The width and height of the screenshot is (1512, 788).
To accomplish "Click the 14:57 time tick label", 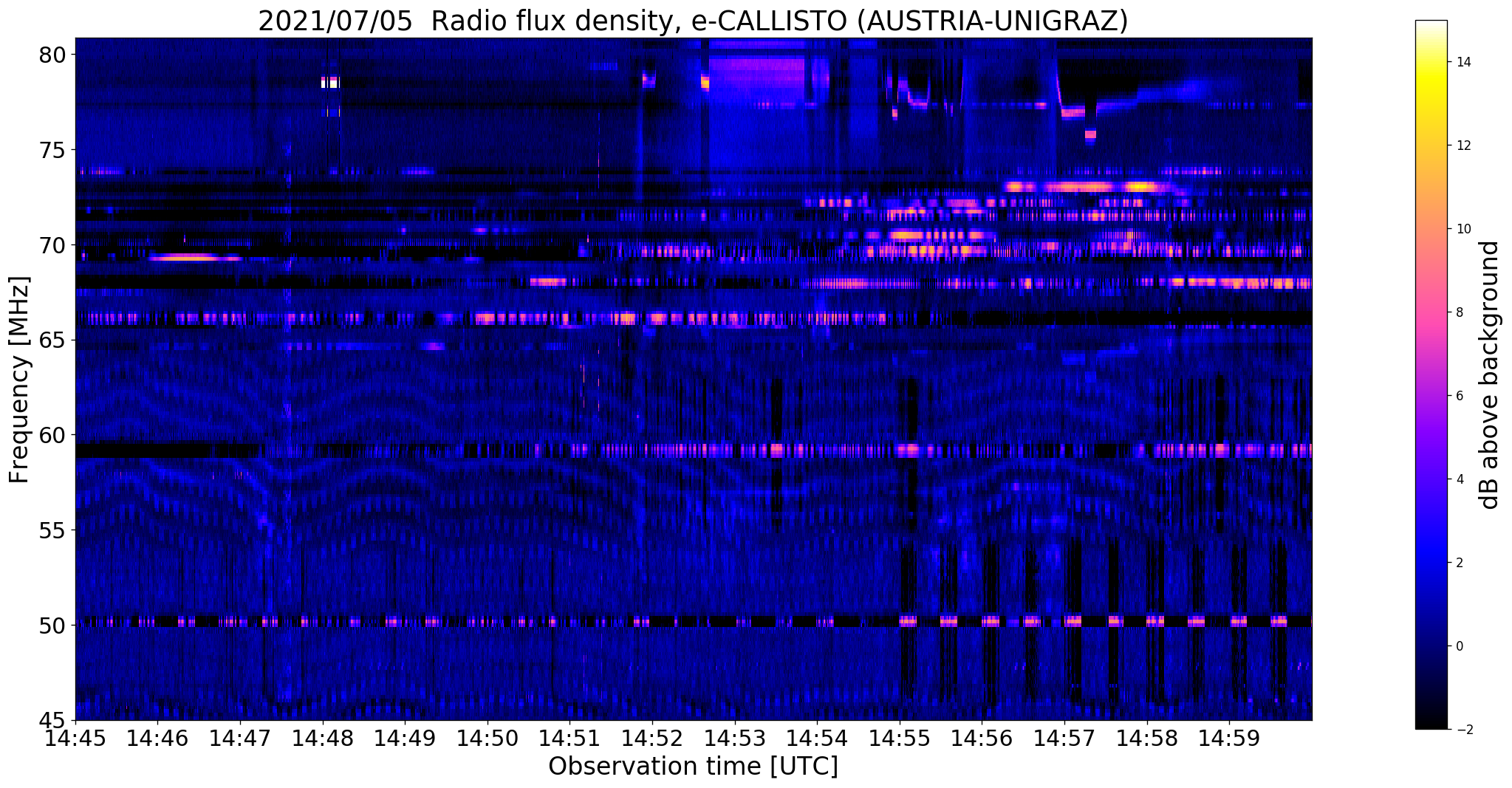I will click(1064, 738).
